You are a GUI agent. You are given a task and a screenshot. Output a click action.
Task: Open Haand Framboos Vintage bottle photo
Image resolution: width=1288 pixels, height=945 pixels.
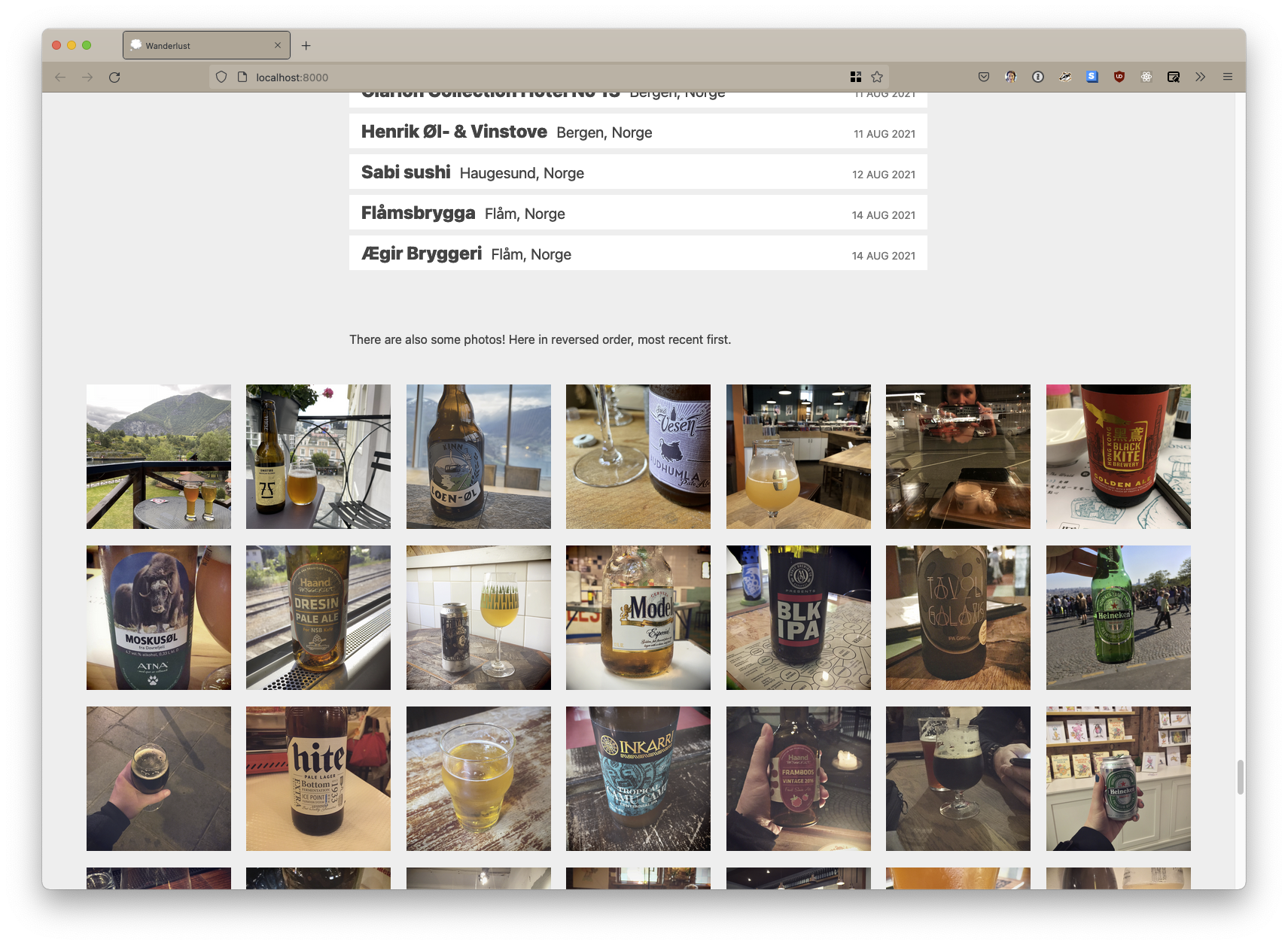pyautogui.click(x=799, y=779)
